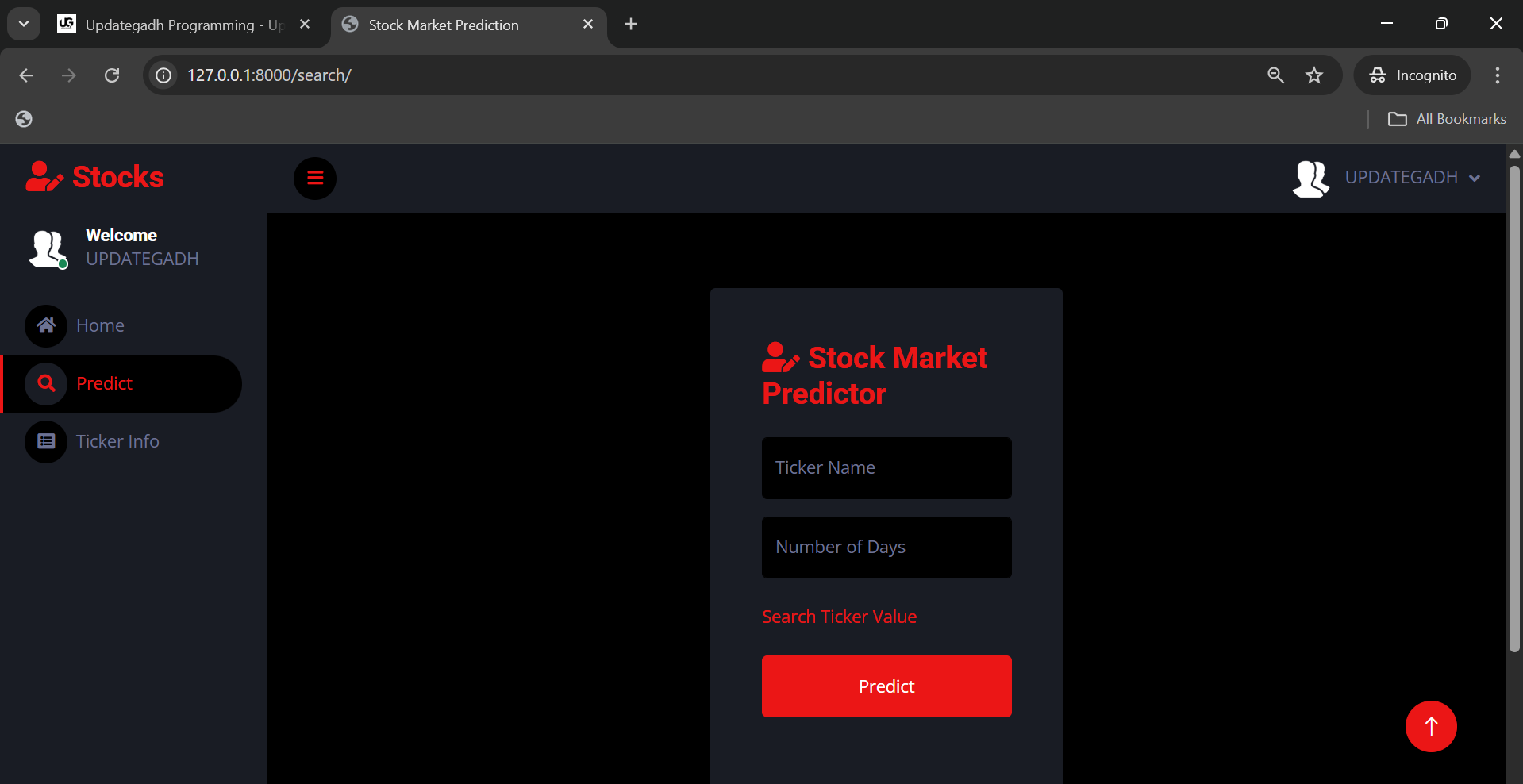The width and height of the screenshot is (1523, 784).
Task: Bookmark this page with the star icon
Action: point(1314,75)
